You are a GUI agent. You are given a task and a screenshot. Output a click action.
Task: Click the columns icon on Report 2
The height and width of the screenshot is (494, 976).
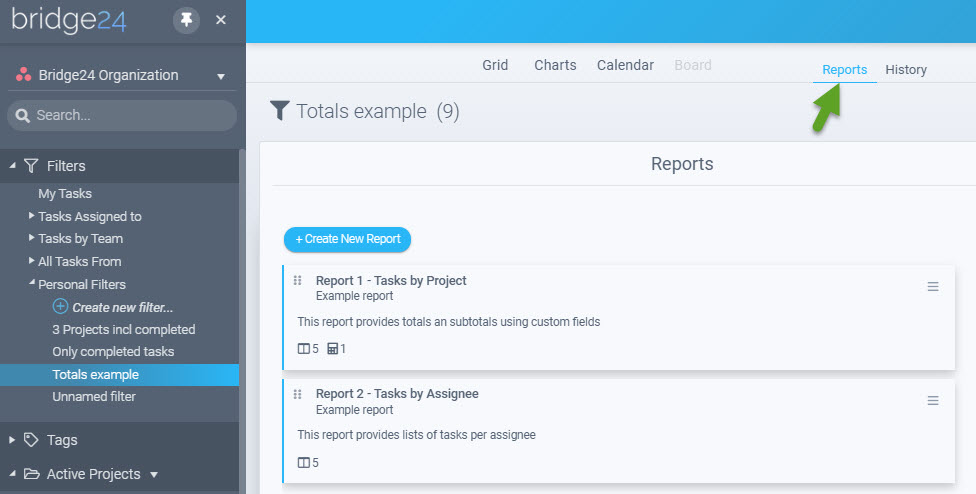pos(303,463)
